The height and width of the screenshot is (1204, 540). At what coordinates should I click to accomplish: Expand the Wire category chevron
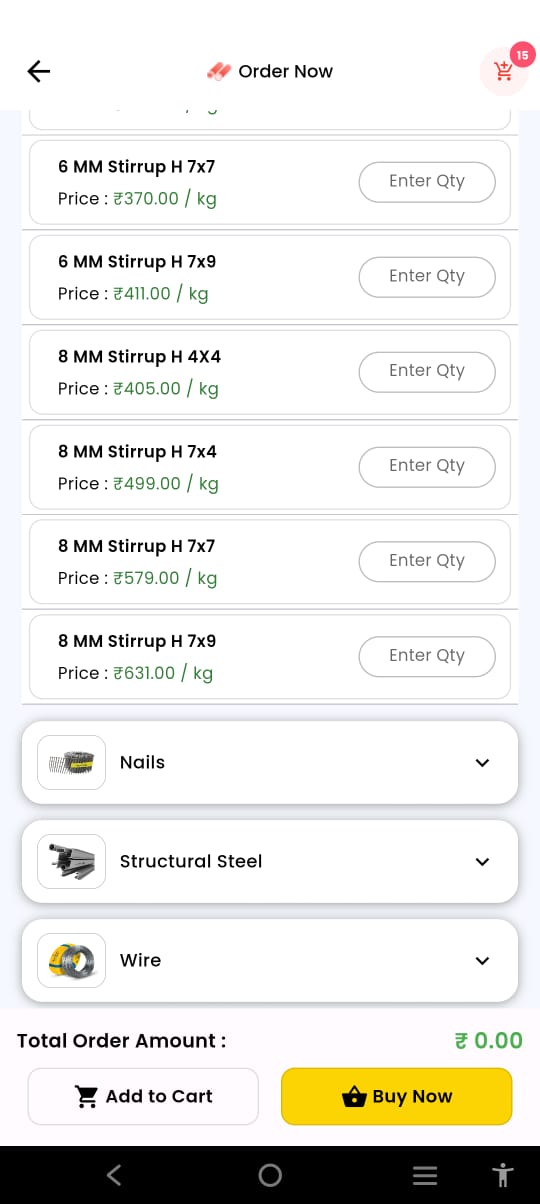pos(482,961)
